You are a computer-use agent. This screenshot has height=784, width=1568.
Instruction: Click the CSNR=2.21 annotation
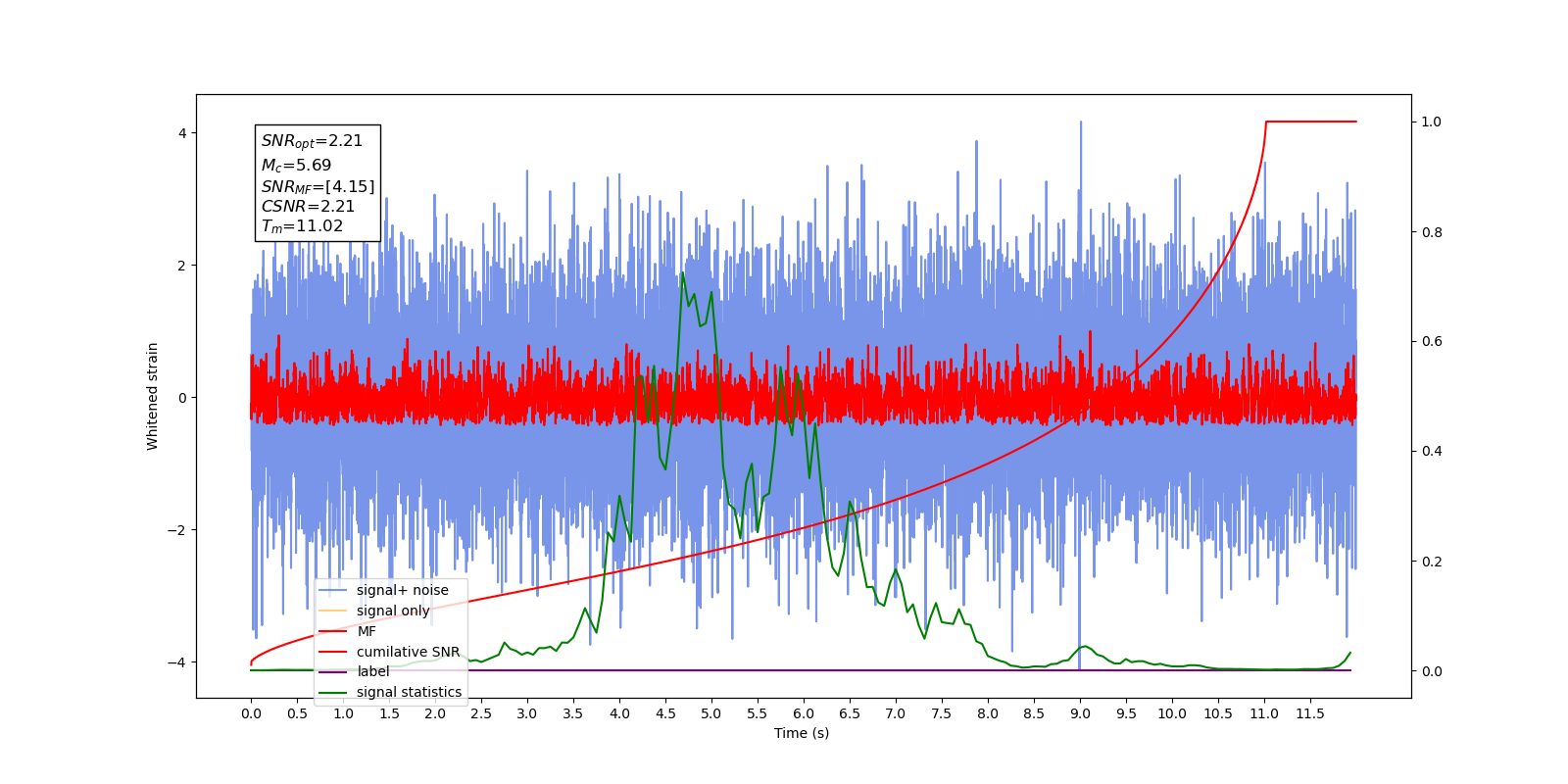[x=308, y=206]
